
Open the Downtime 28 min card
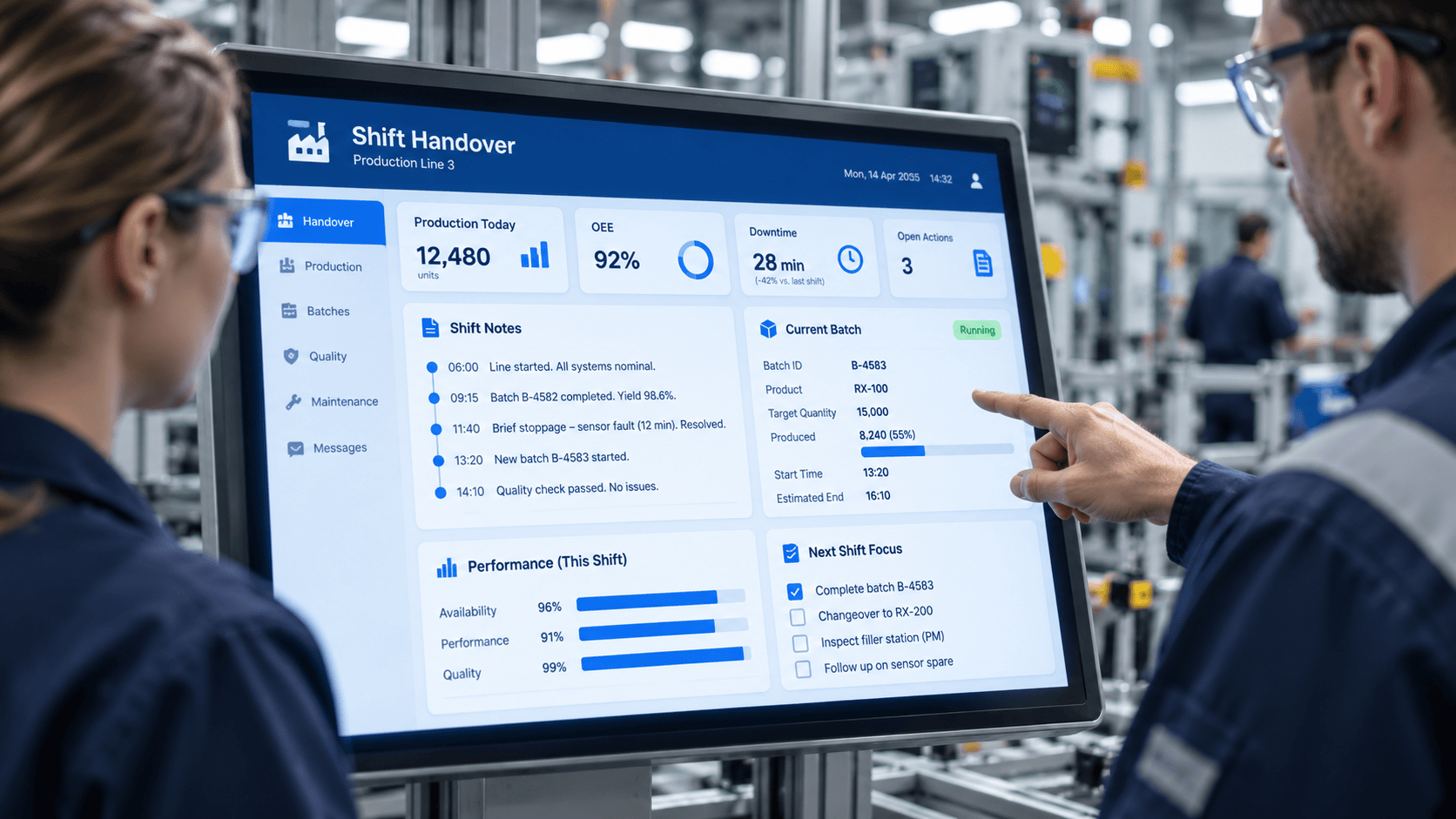point(807,255)
